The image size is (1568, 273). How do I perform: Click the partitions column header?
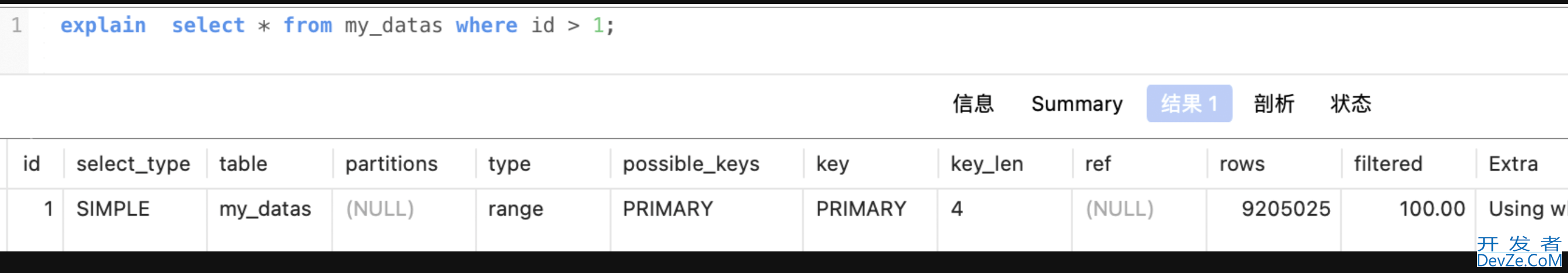(x=391, y=164)
